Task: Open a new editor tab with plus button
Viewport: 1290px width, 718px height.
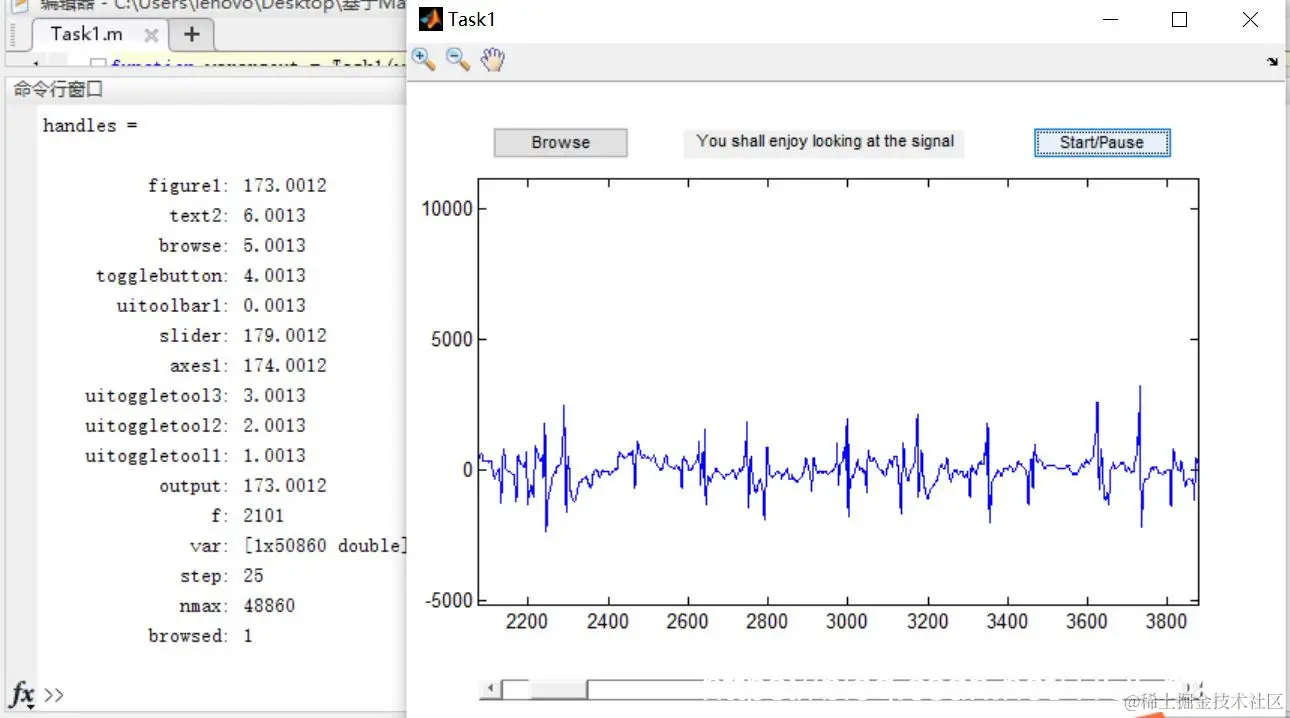Action: (x=192, y=34)
